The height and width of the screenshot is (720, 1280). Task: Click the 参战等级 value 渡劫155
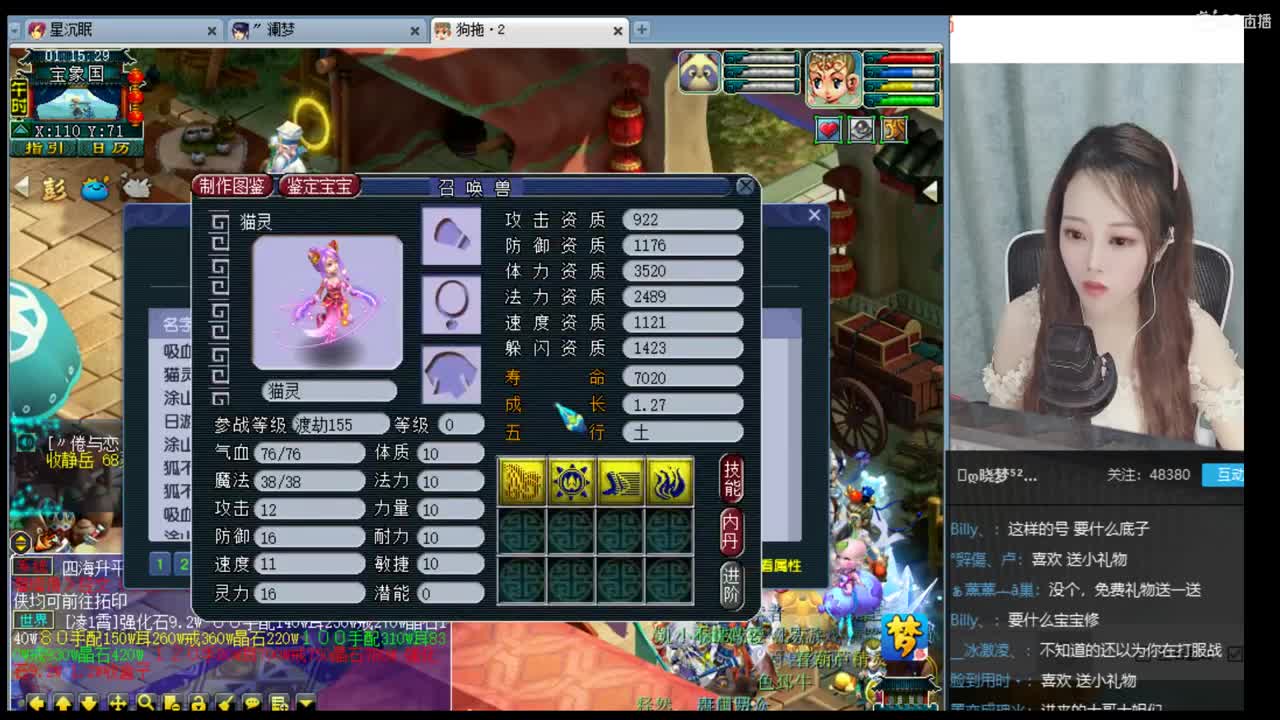pyautogui.click(x=340, y=425)
